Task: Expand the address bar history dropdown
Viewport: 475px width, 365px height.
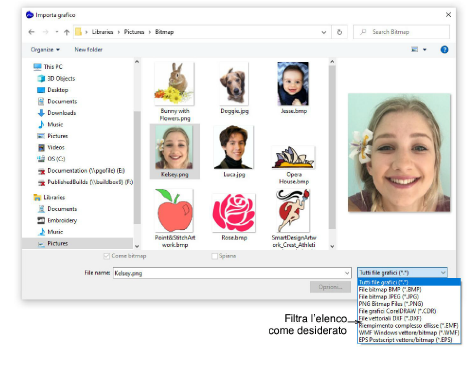Action: (324, 32)
